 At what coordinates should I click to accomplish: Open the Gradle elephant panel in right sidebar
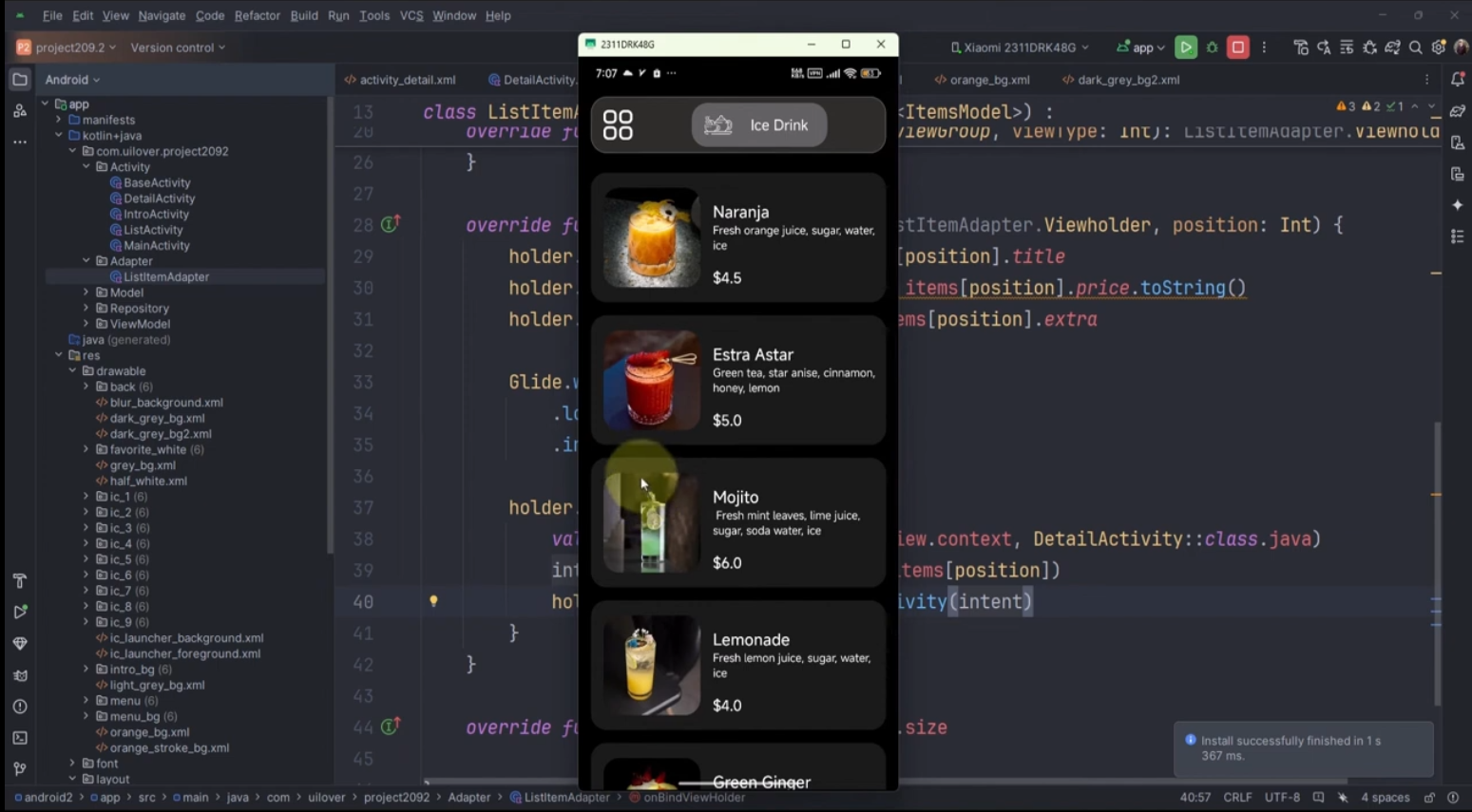(x=1458, y=111)
